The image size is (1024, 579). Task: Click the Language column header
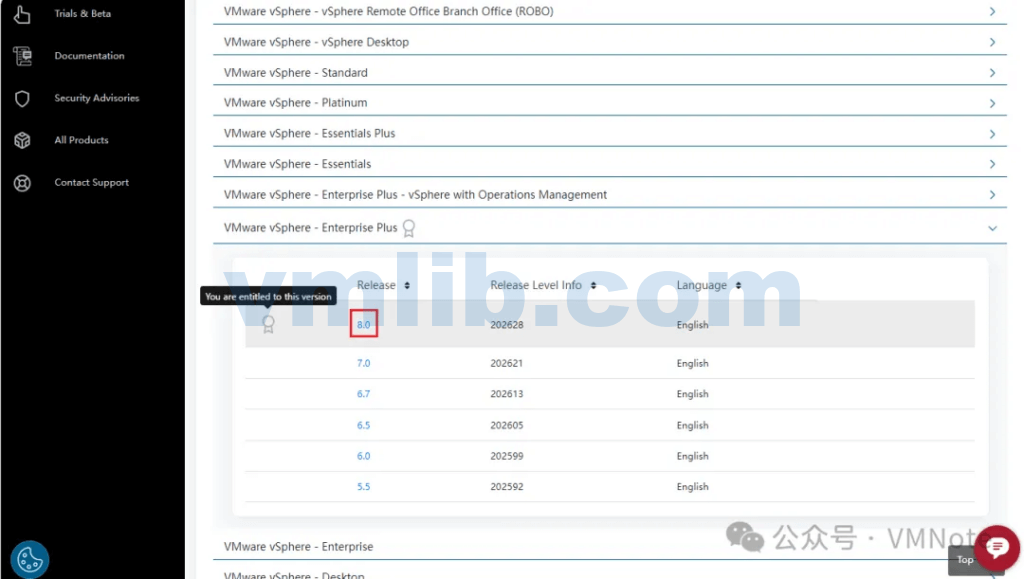[x=701, y=285]
